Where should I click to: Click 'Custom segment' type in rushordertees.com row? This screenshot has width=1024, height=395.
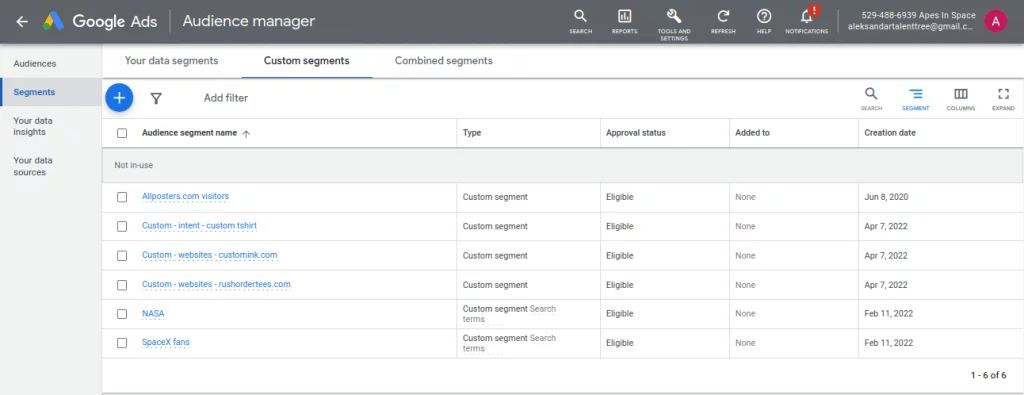(495, 285)
